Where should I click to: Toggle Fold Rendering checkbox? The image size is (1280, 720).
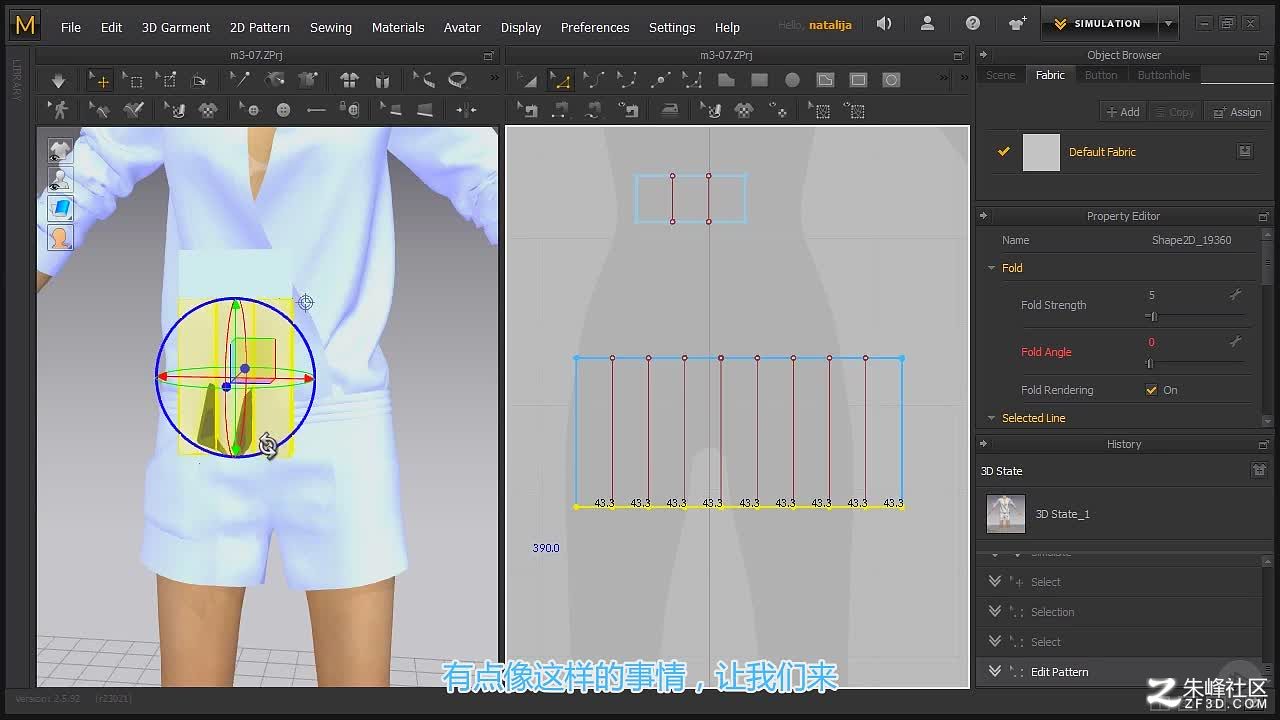(x=1151, y=390)
